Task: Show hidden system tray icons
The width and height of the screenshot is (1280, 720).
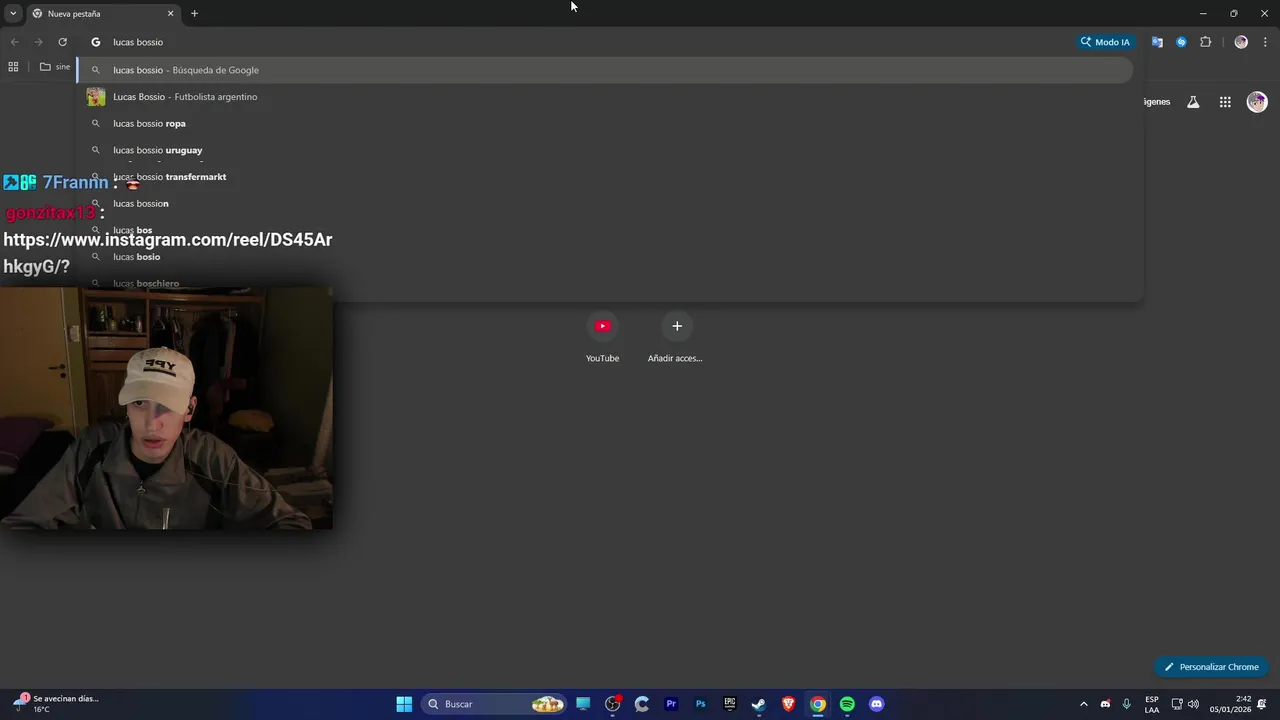Action: [x=1083, y=704]
